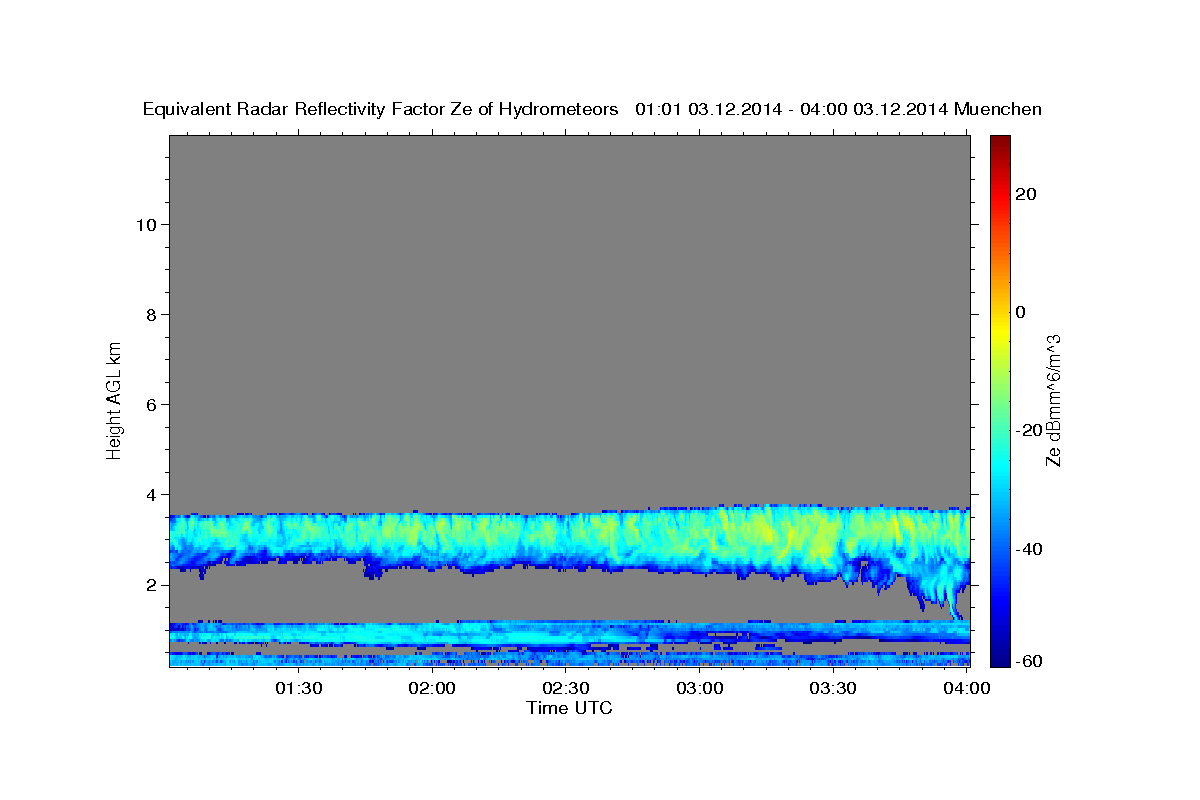Screen dimensions: 1200x800
Task: Click the plot title 'Equivalent Radar Reflectivity Factor Ze of Hydrometeors'
Action: point(381,109)
